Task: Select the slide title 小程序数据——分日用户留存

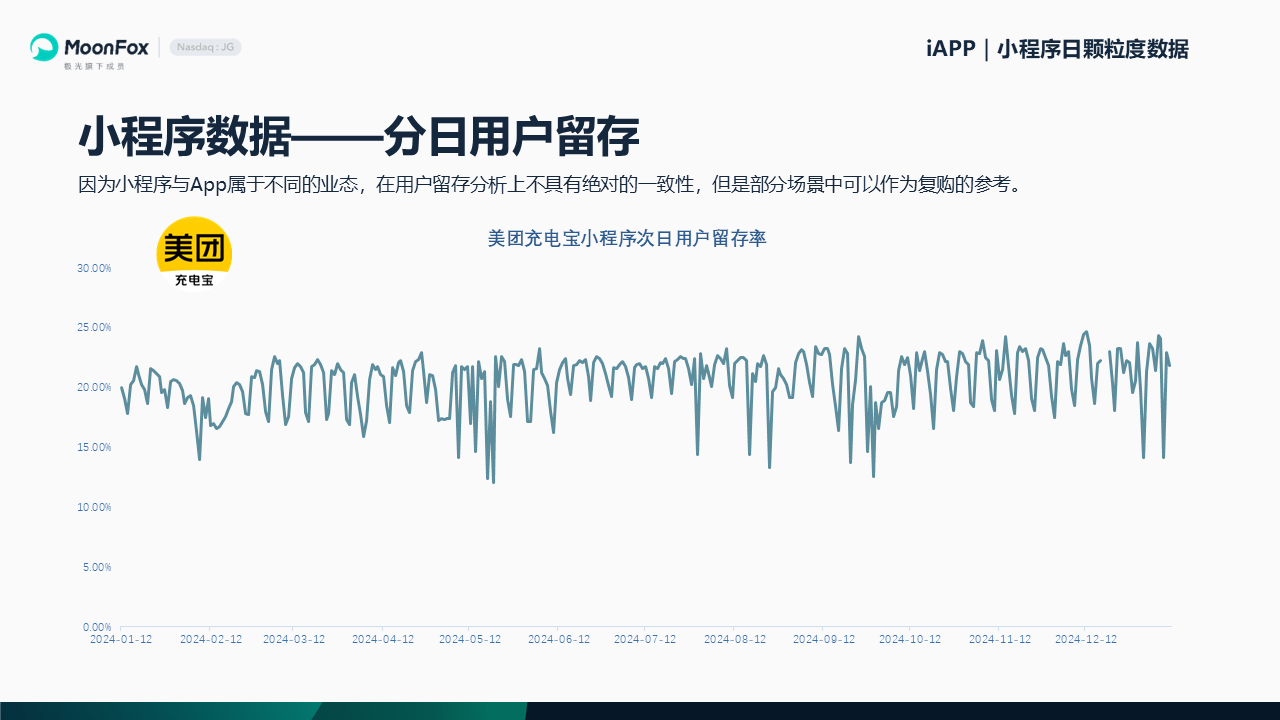Action: [x=358, y=137]
